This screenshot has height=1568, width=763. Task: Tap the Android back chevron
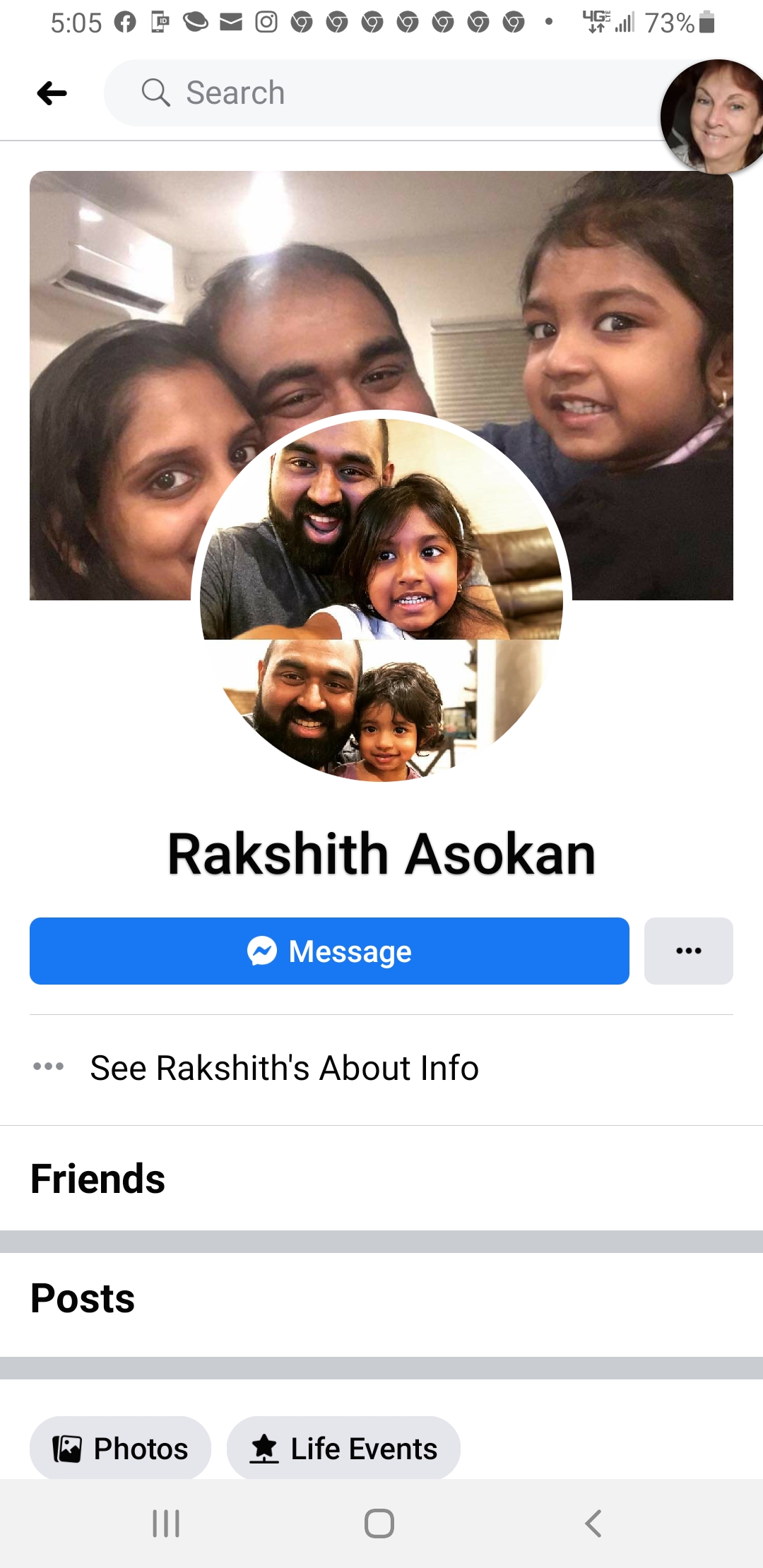click(x=593, y=1524)
